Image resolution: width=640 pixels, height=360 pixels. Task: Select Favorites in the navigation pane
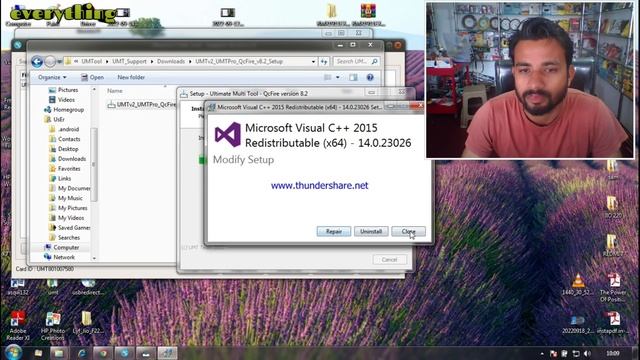64,169
